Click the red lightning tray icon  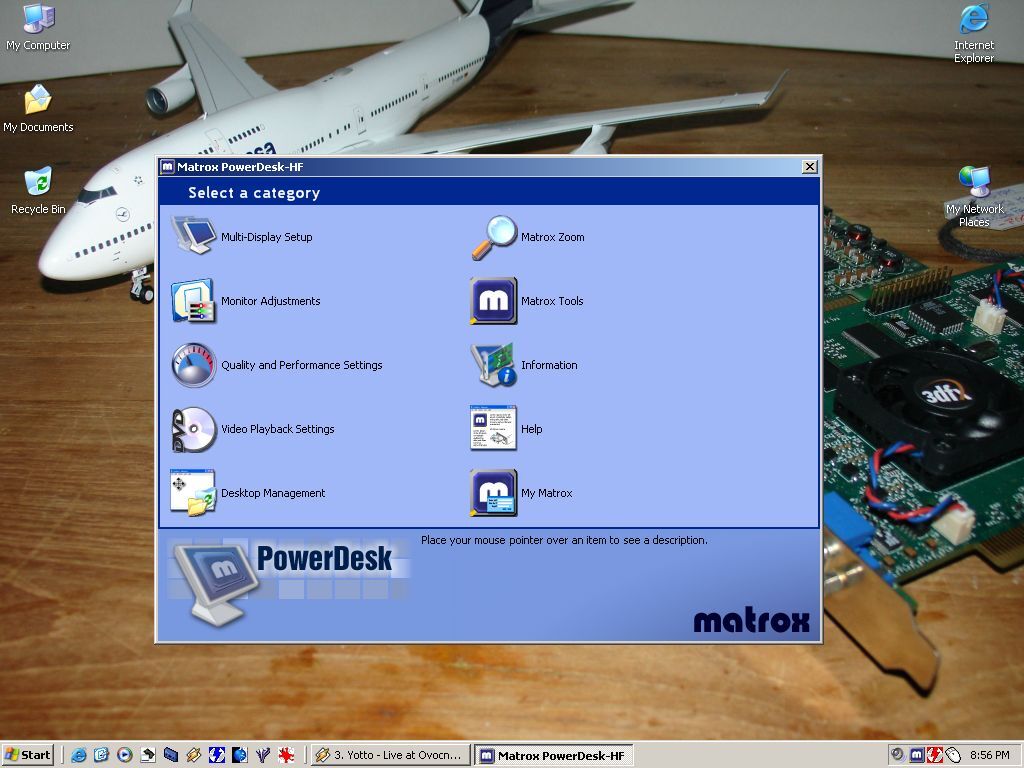[x=935, y=755]
